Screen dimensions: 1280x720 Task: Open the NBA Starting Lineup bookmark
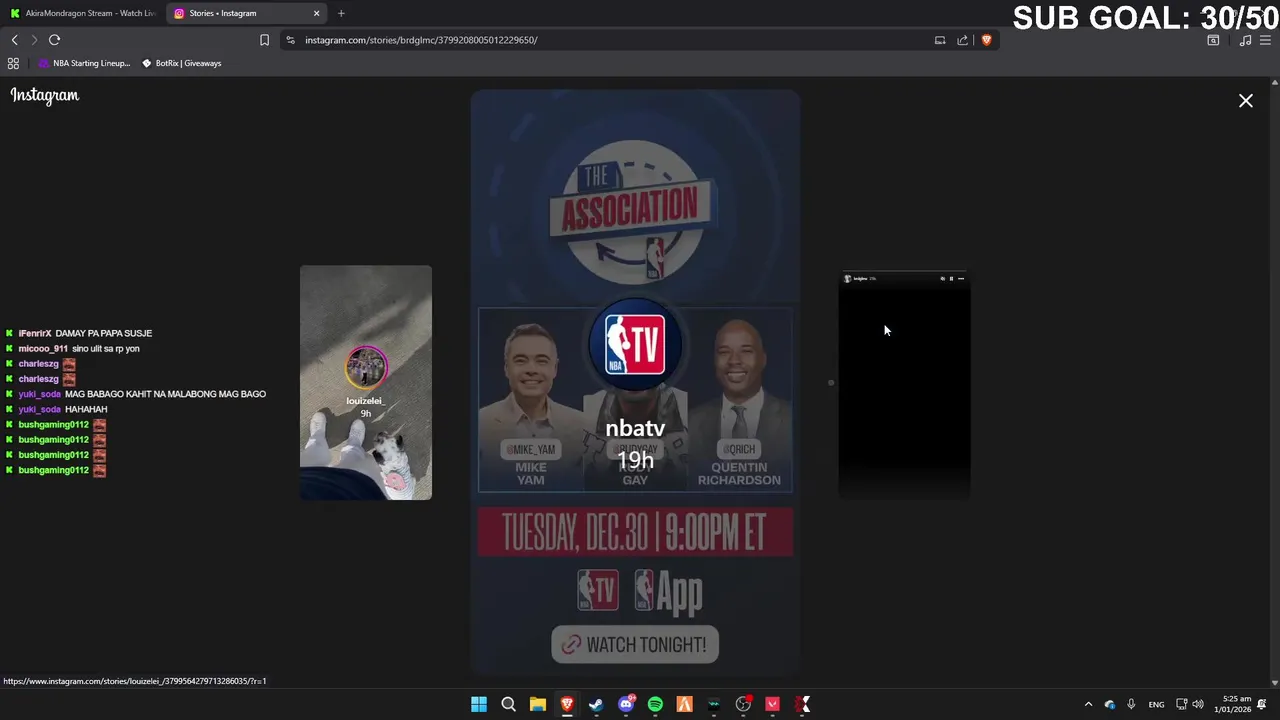pyautogui.click(x=84, y=63)
